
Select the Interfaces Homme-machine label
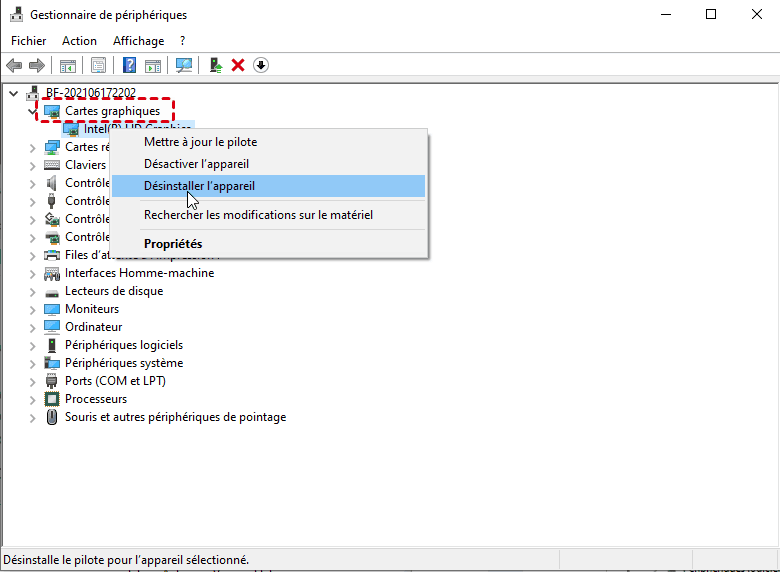(140, 273)
